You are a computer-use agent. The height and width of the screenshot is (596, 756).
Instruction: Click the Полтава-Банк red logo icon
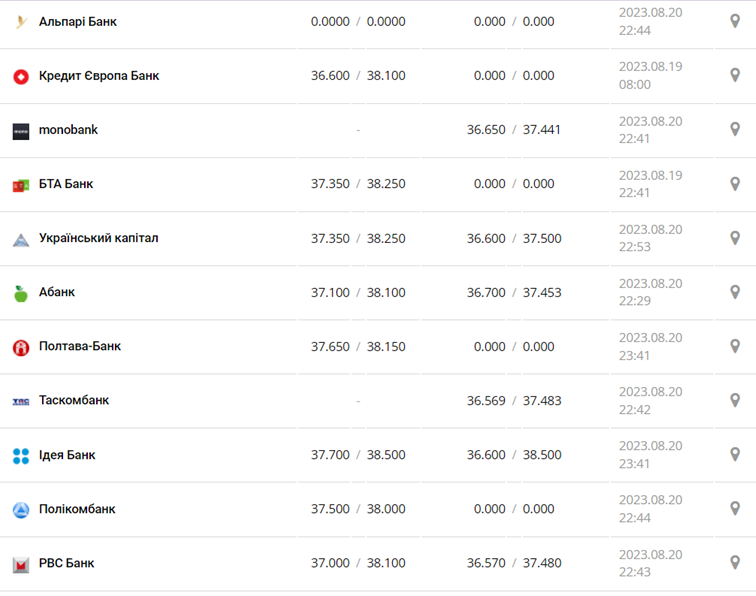21,347
